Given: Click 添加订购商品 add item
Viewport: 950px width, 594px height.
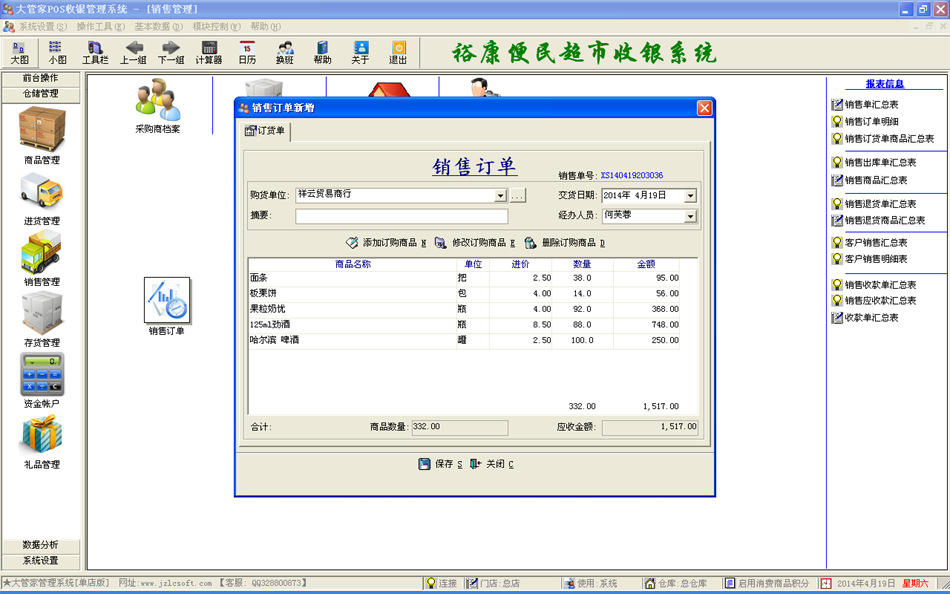Looking at the screenshot, I should pyautogui.click(x=386, y=242).
